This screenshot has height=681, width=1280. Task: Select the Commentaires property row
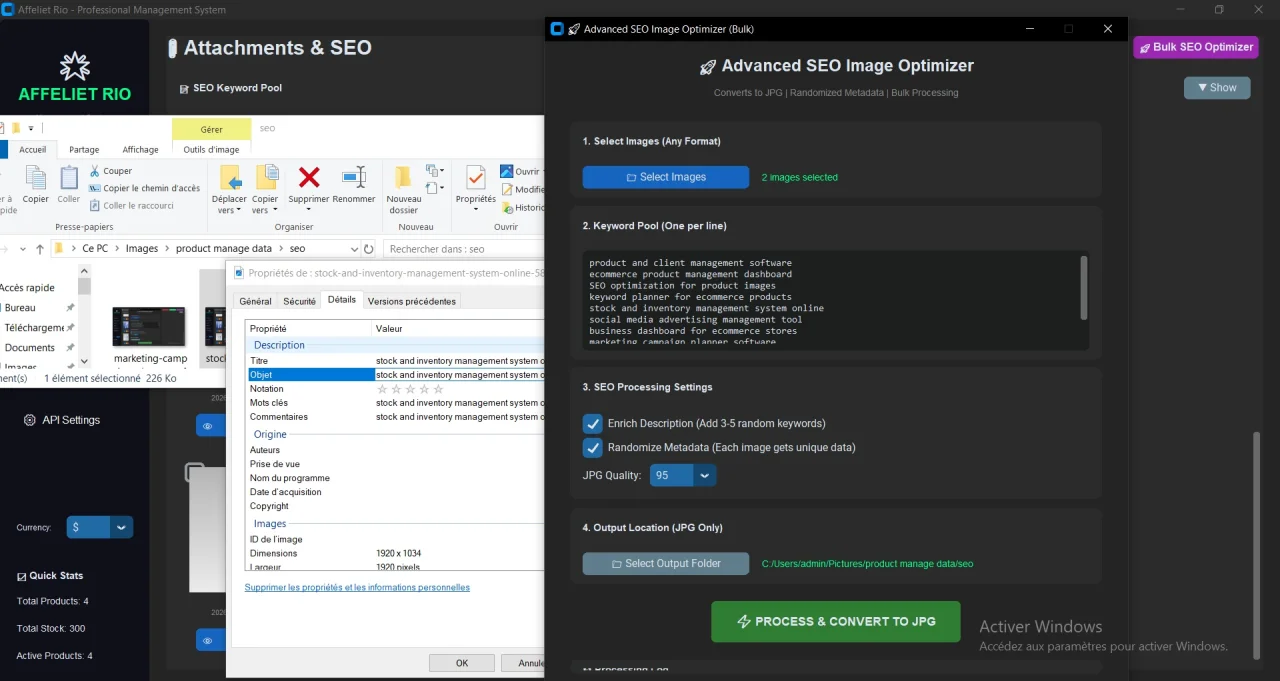[x=396, y=417]
